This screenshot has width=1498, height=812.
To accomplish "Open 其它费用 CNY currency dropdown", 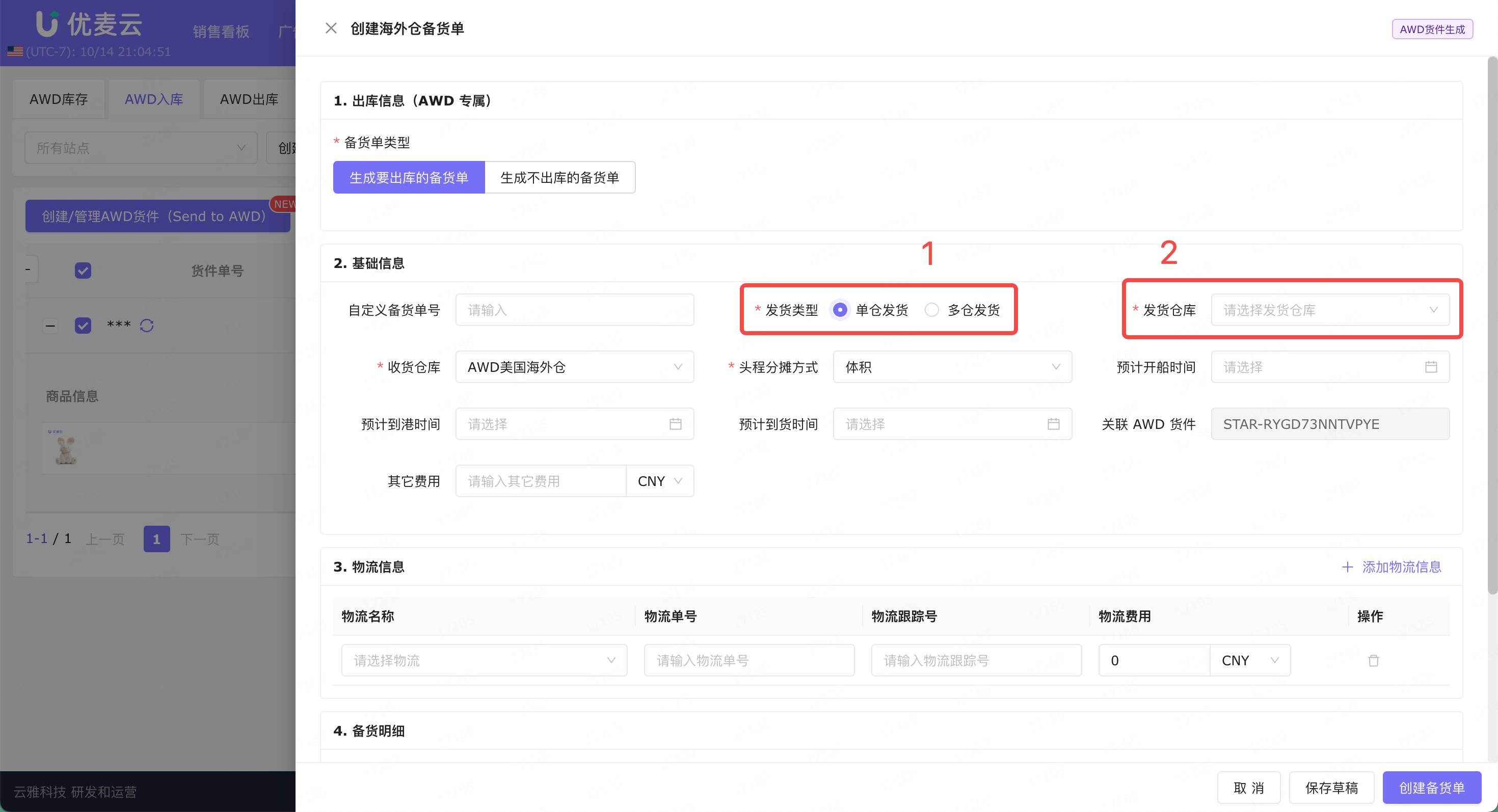I will tap(660, 481).
